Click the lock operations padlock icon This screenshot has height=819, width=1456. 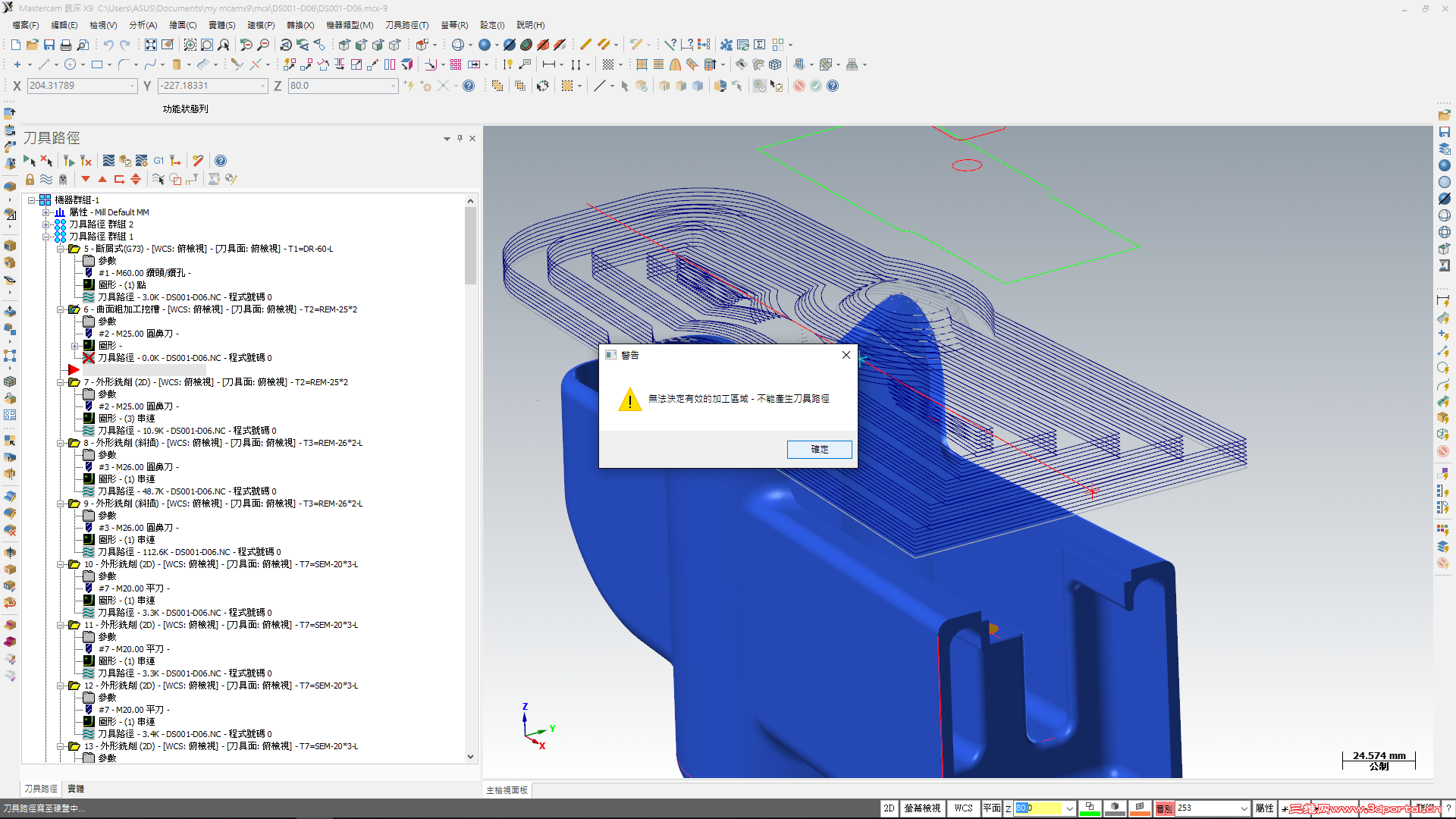pyautogui.click(x=30, y=180)
